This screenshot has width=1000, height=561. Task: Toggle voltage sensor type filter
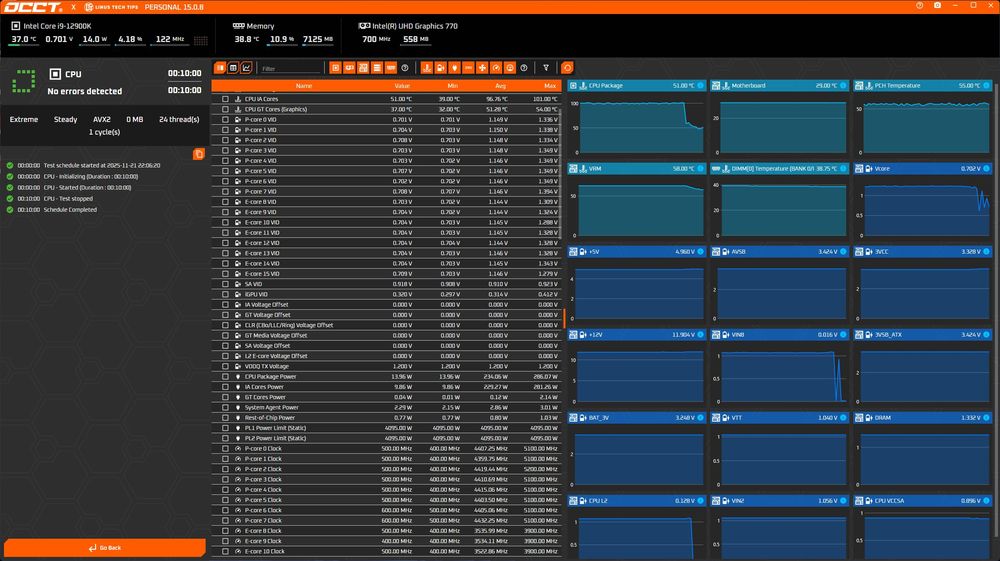441,68
